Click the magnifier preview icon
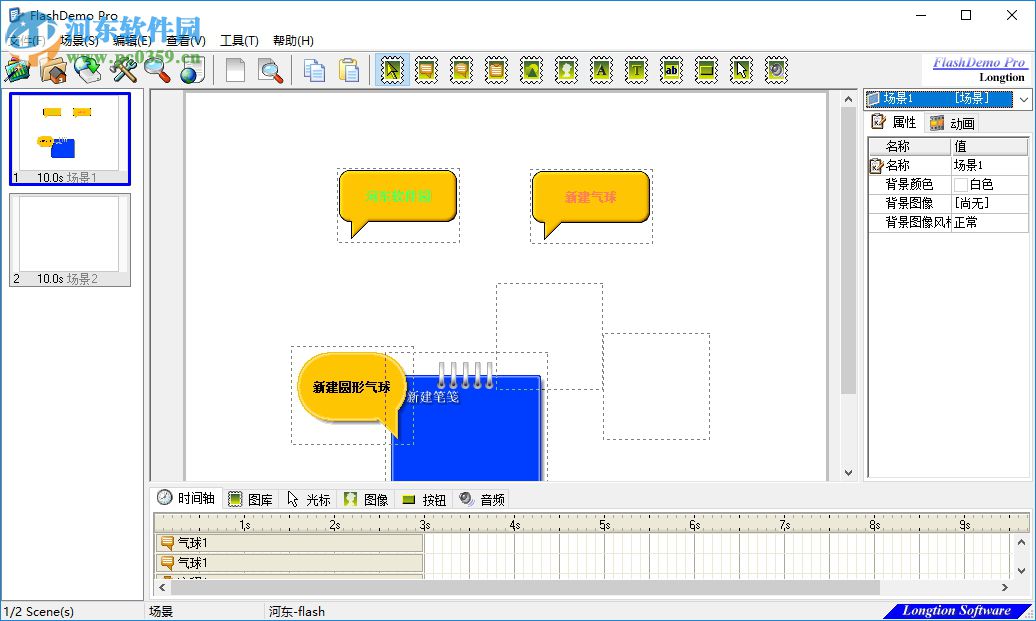Screen dimensions: 1036x621 click(155, 70)
